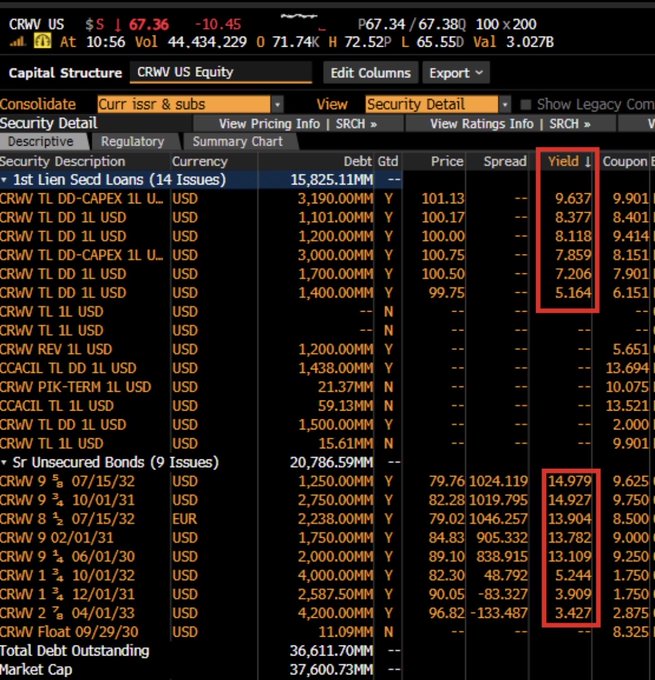Select the CCACIL TL 1L USD row
Image resolution: width=655 pixels, height=680 pixels.
(328, 406)
